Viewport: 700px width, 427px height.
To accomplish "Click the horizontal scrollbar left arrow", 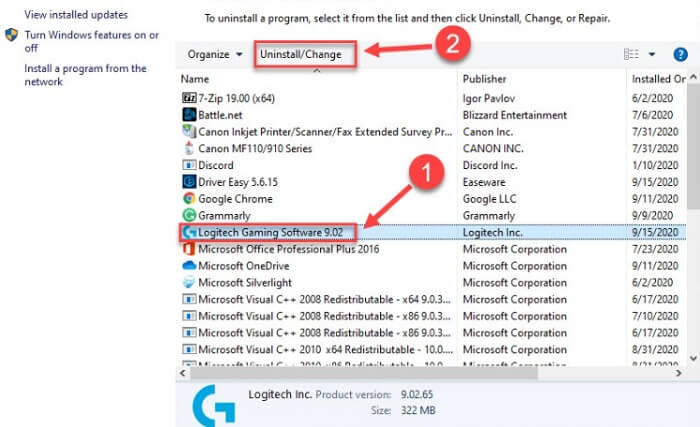I will (x=183, y=373).
